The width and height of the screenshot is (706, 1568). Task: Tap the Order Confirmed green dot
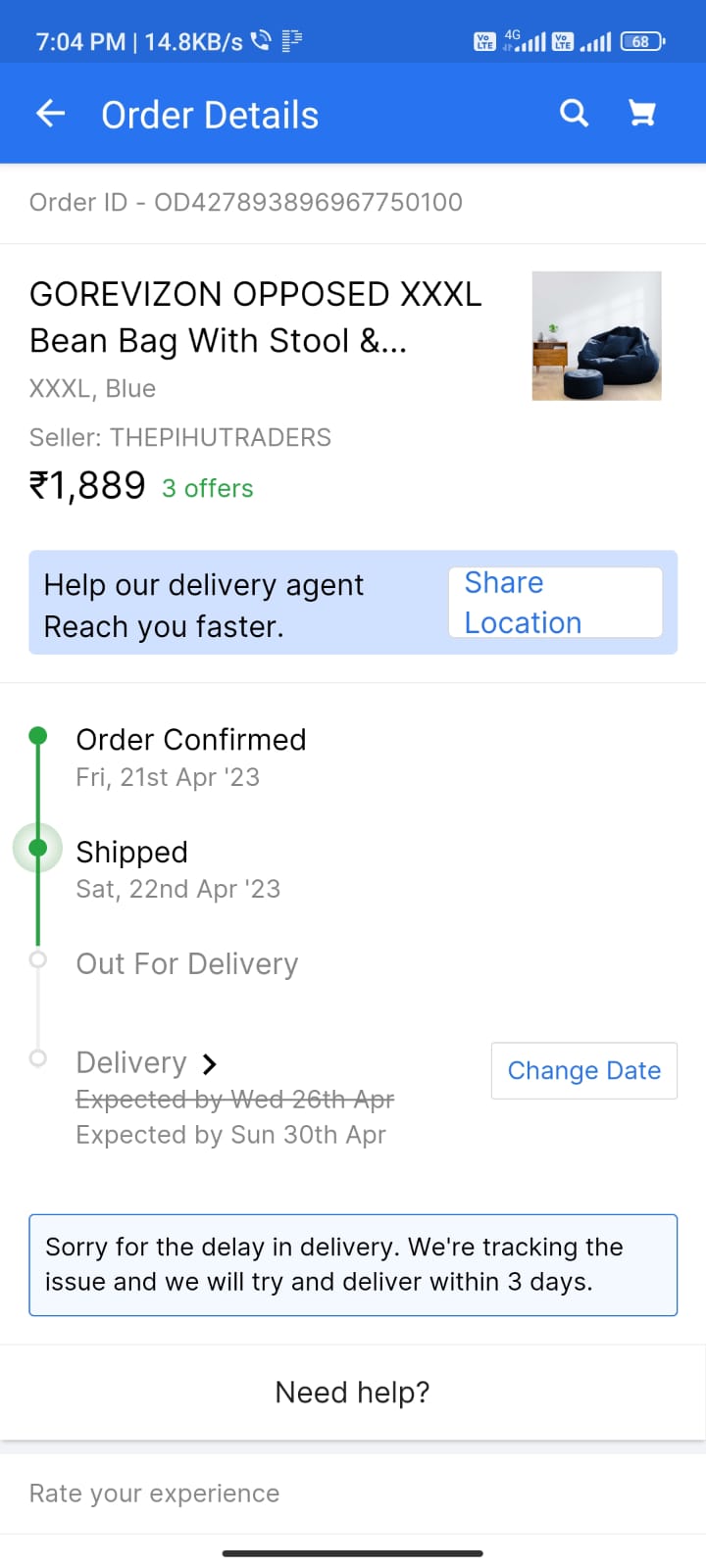coord(38,736)
